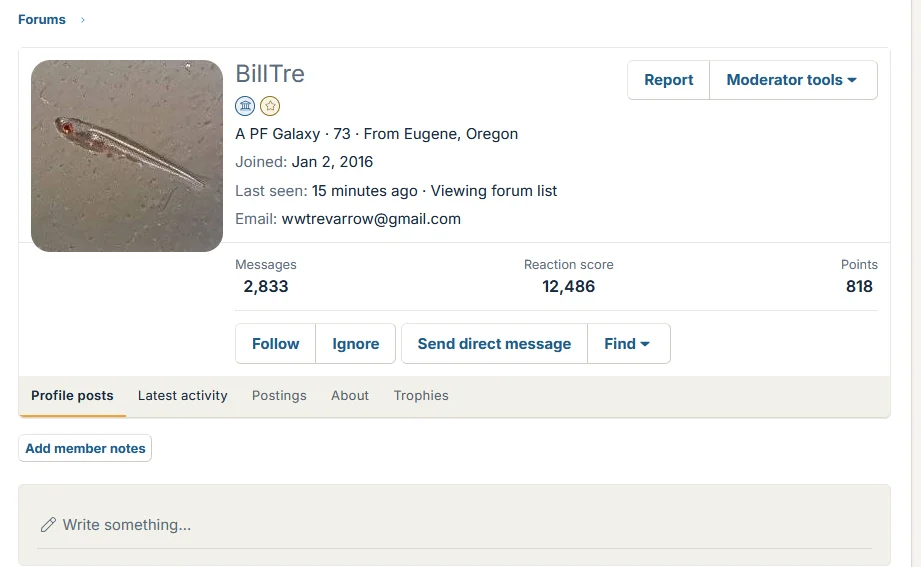The image size is (921, 567).
Task: Open the fish avatar thumbnail
Action: click(x=127, y=156)
